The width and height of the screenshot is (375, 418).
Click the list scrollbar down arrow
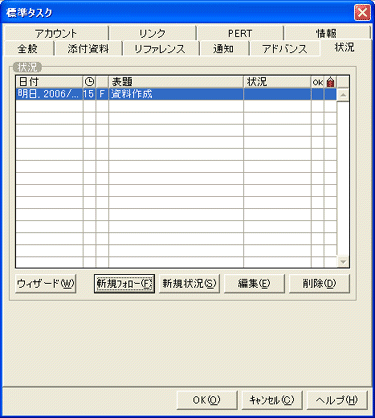[343, 262]
